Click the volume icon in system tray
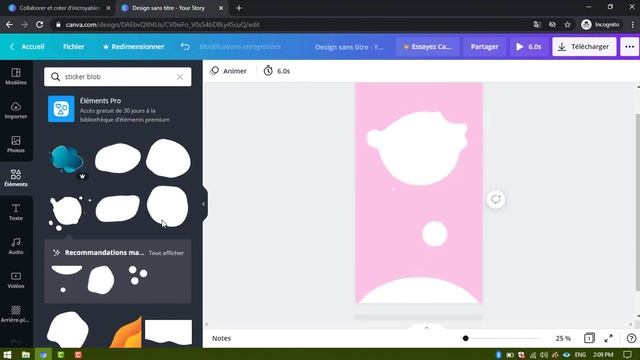The height and width of the screenshot is (360, 640). click(544, 355)
